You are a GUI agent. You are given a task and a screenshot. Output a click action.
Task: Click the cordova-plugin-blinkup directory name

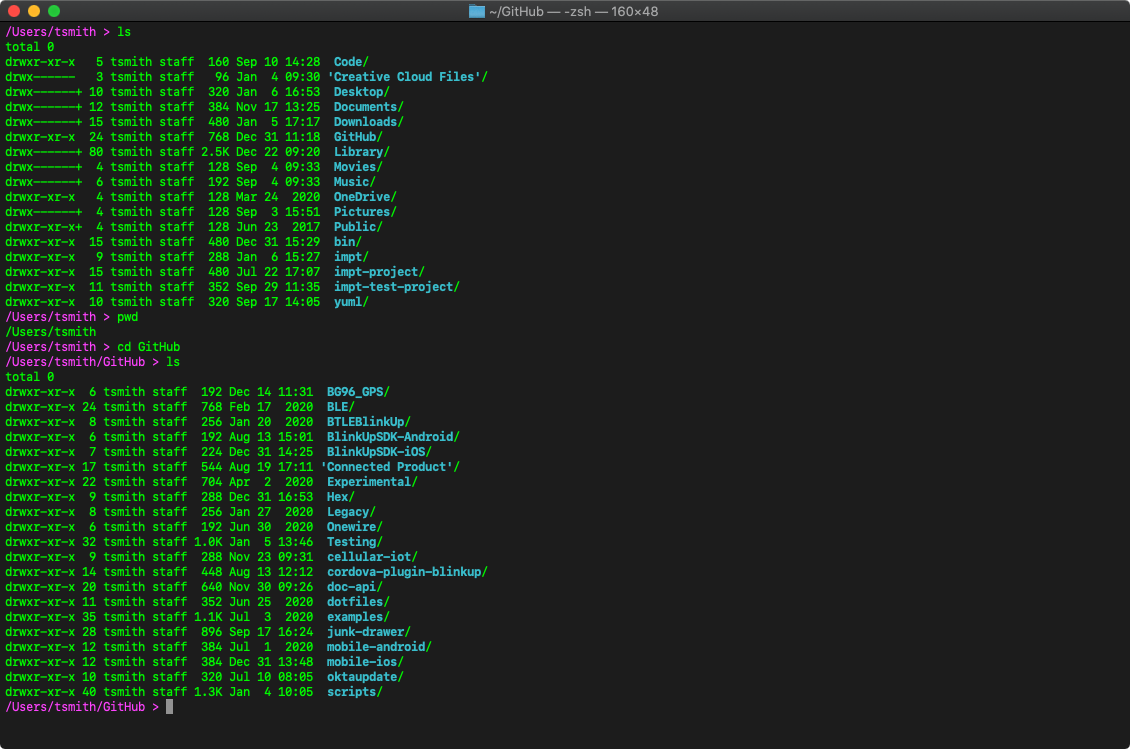(x=402, y=571)
